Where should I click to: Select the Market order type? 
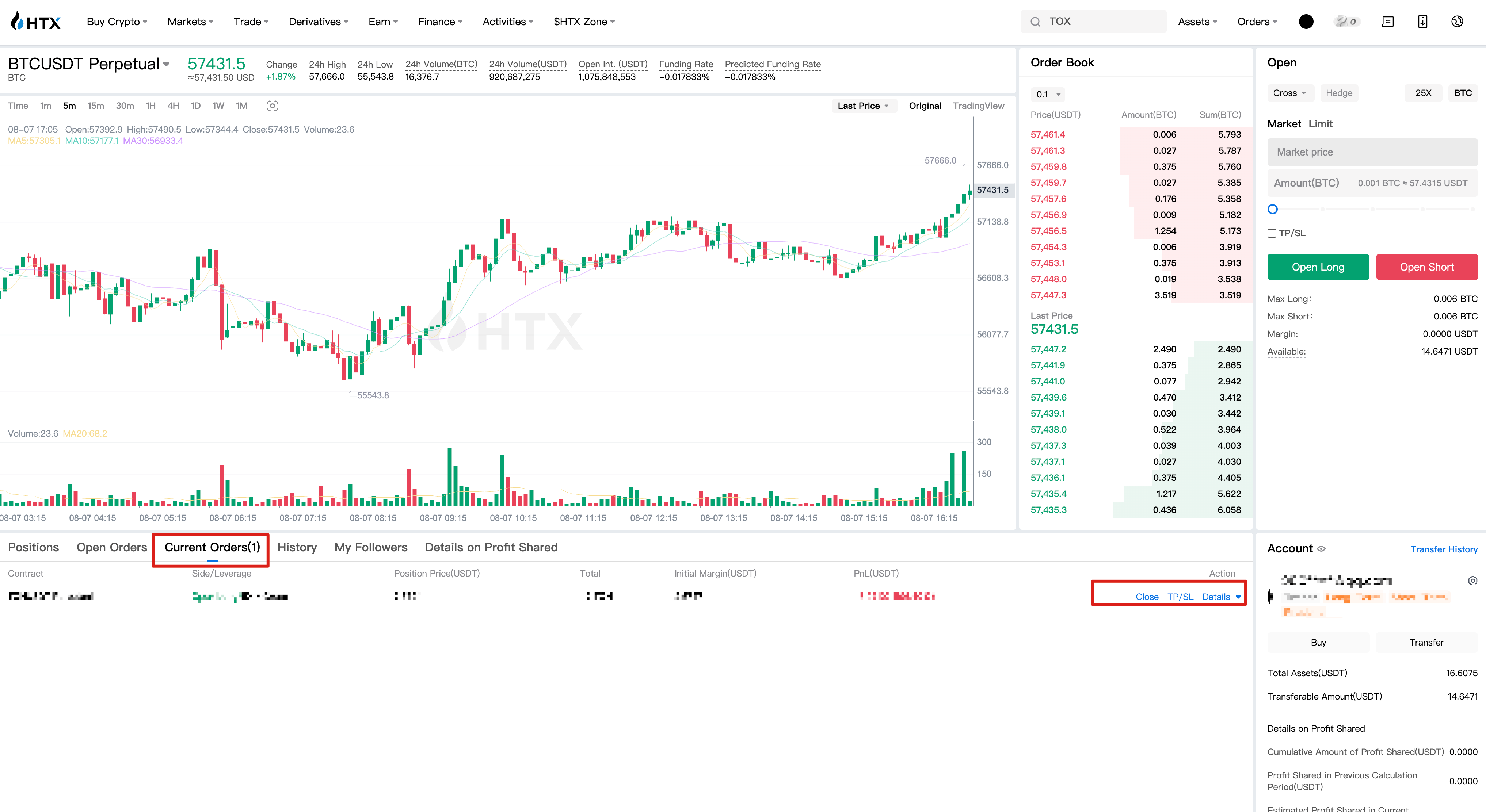click(1284, 123)
